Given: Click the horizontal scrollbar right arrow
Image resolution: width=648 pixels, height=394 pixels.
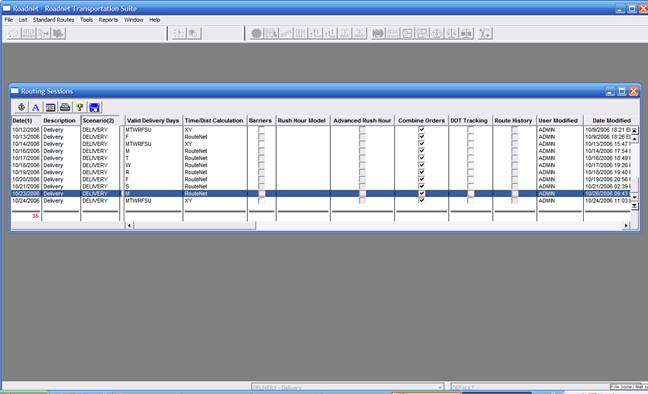Looking at the screenshot, I should point(626,225).
